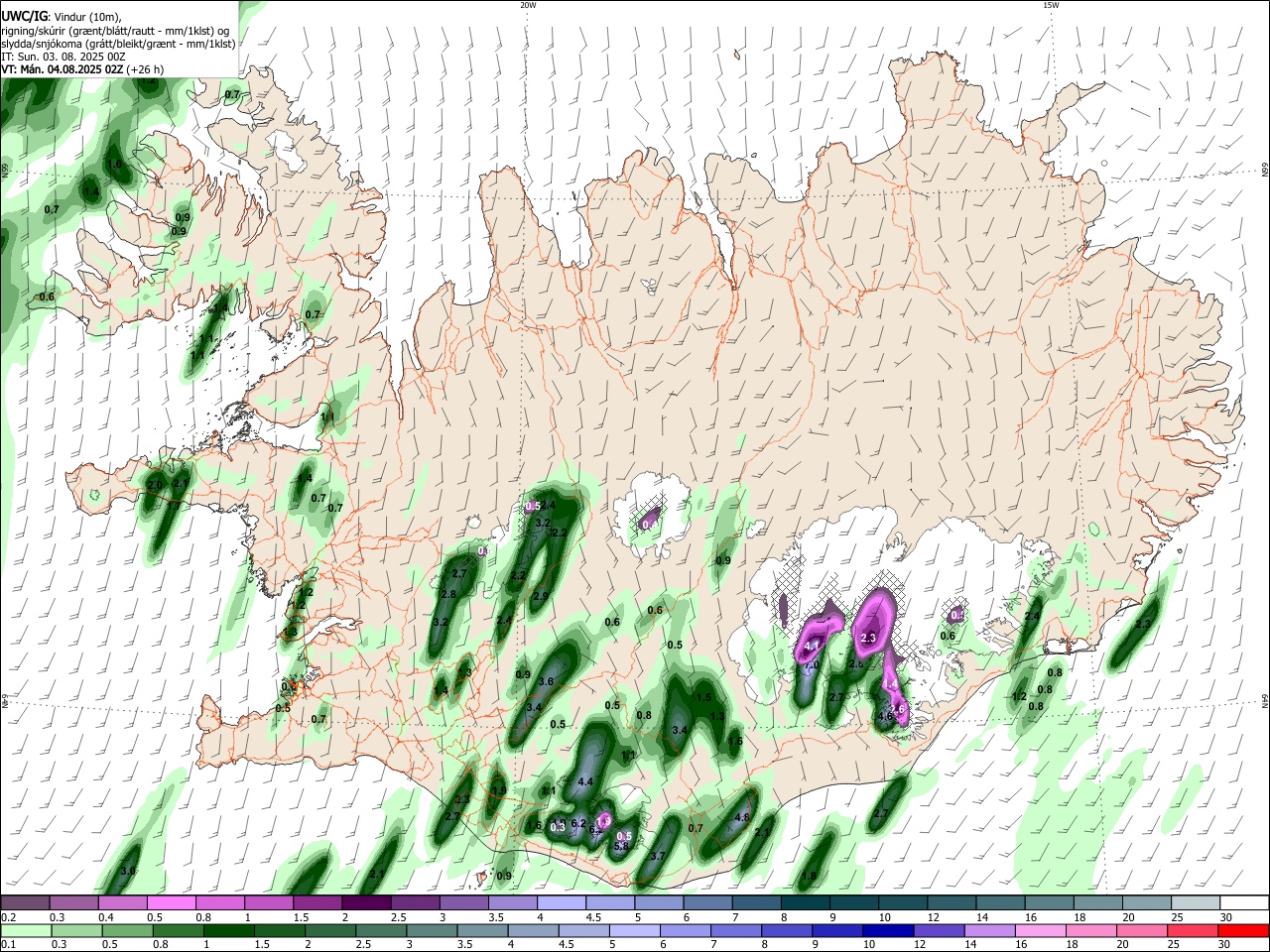Click the '4.4' precipitation value

point(584,782)
